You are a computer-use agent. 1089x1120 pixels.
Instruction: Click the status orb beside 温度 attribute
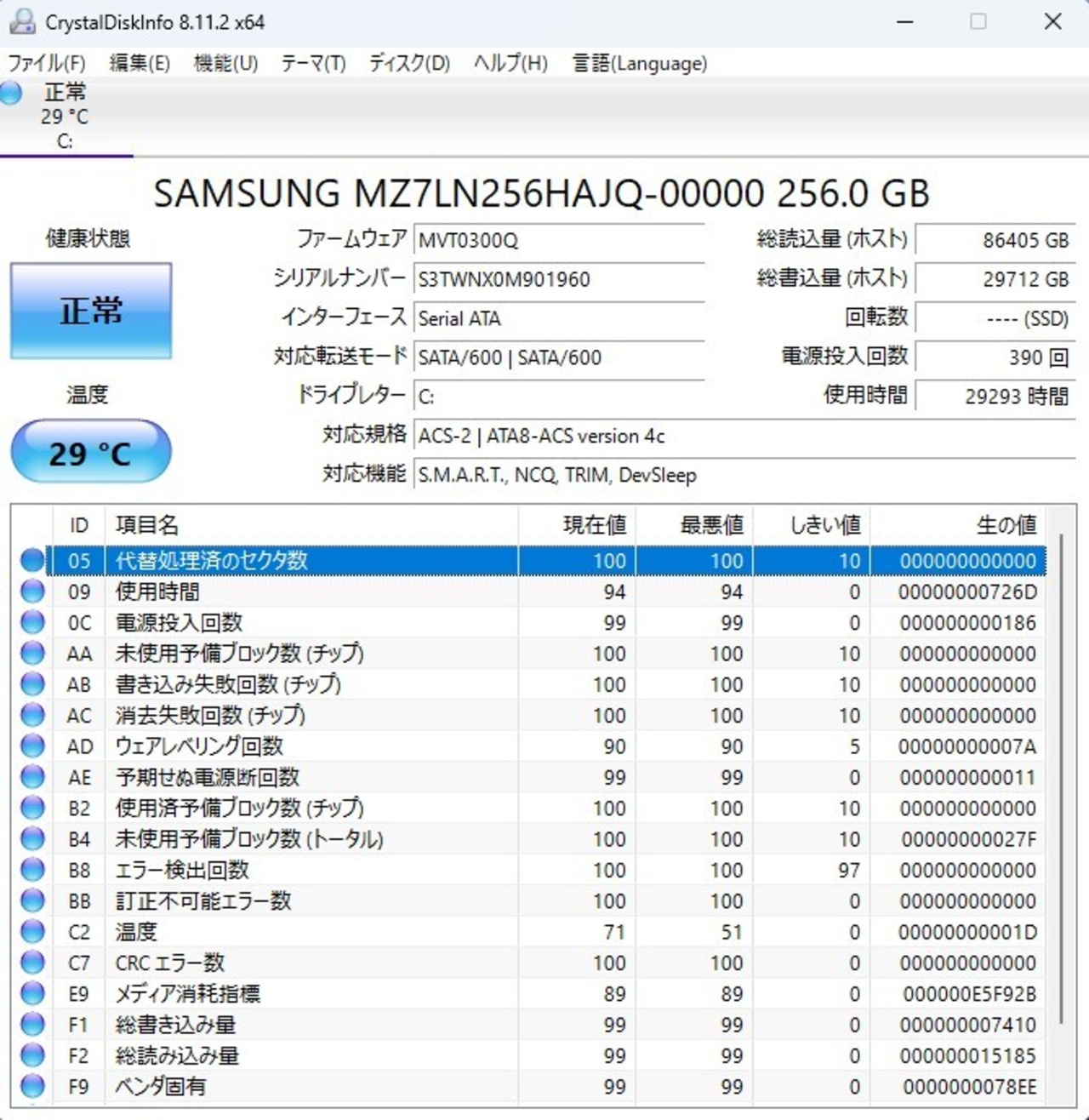pyautogui.click(x=32, y=932)
